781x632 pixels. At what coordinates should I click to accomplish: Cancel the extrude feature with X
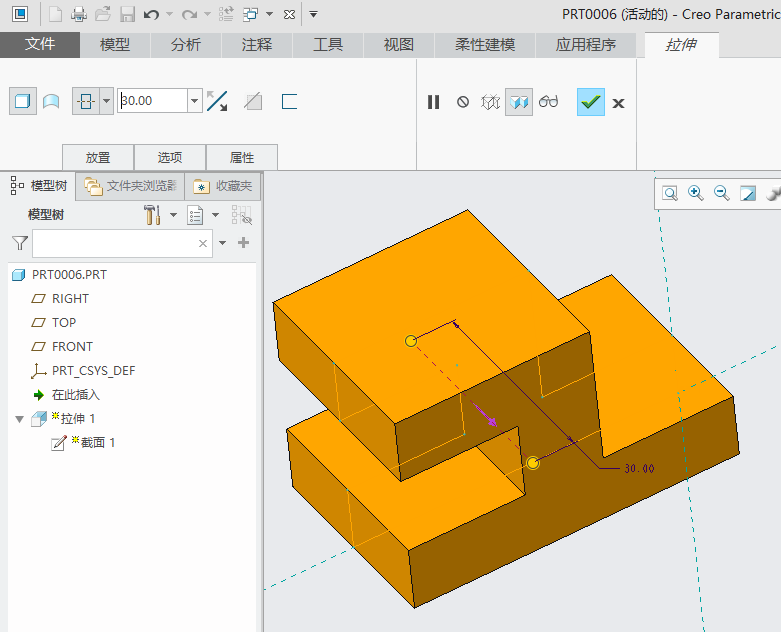[619, 102]
